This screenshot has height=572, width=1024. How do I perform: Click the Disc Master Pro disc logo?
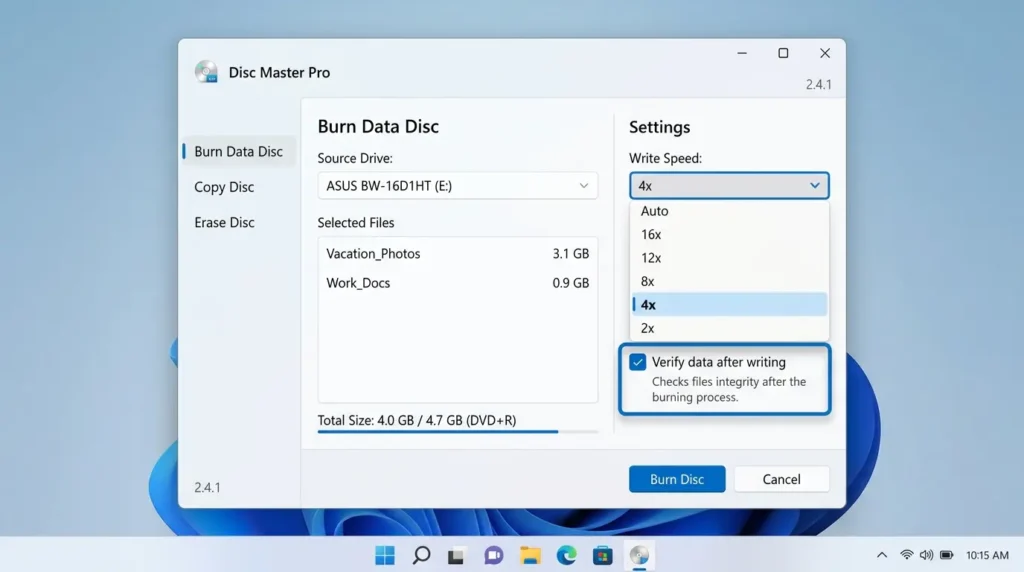[x=206, y=72]
